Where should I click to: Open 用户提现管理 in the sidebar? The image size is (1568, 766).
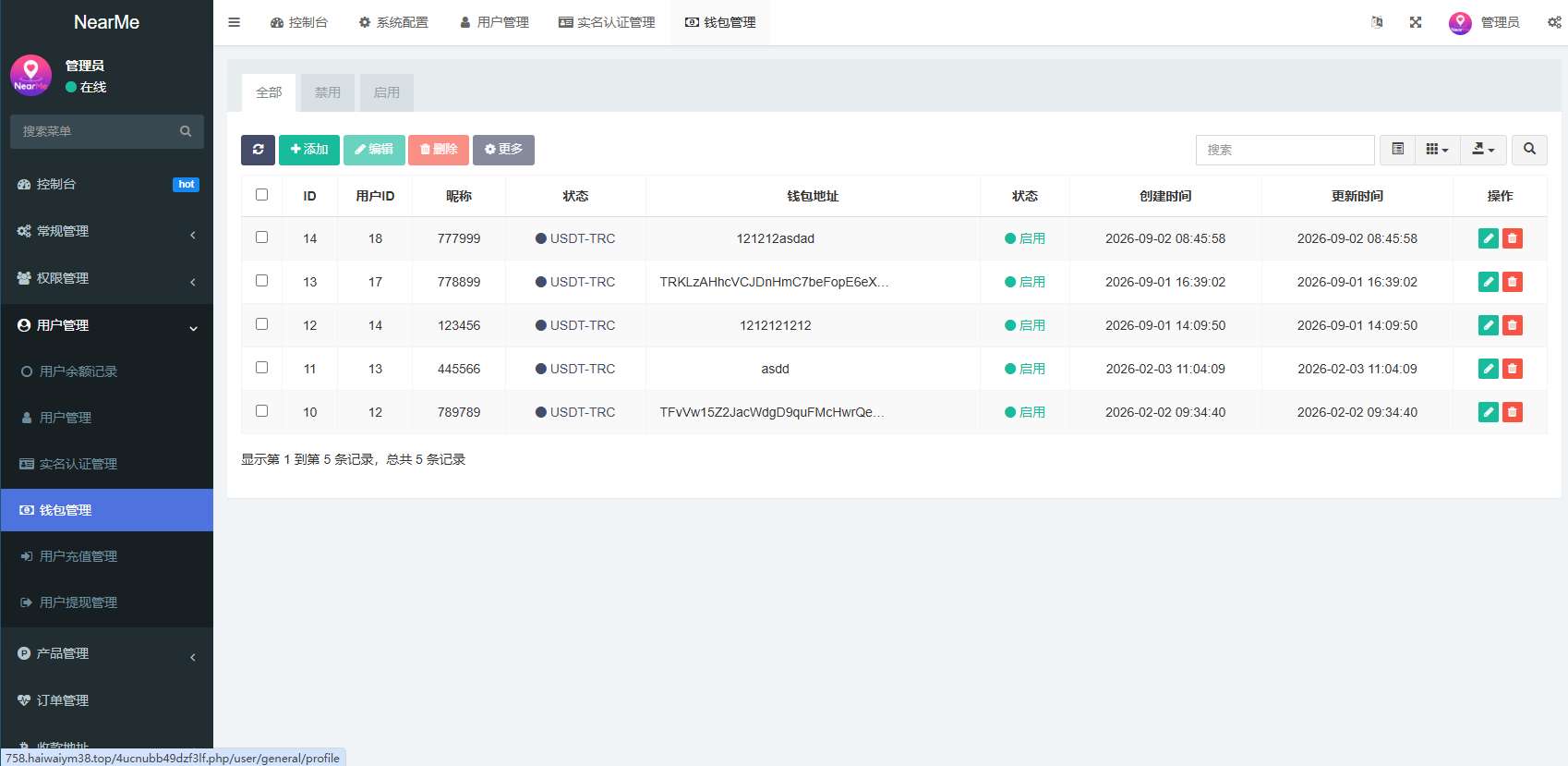[x=107, y=602]
